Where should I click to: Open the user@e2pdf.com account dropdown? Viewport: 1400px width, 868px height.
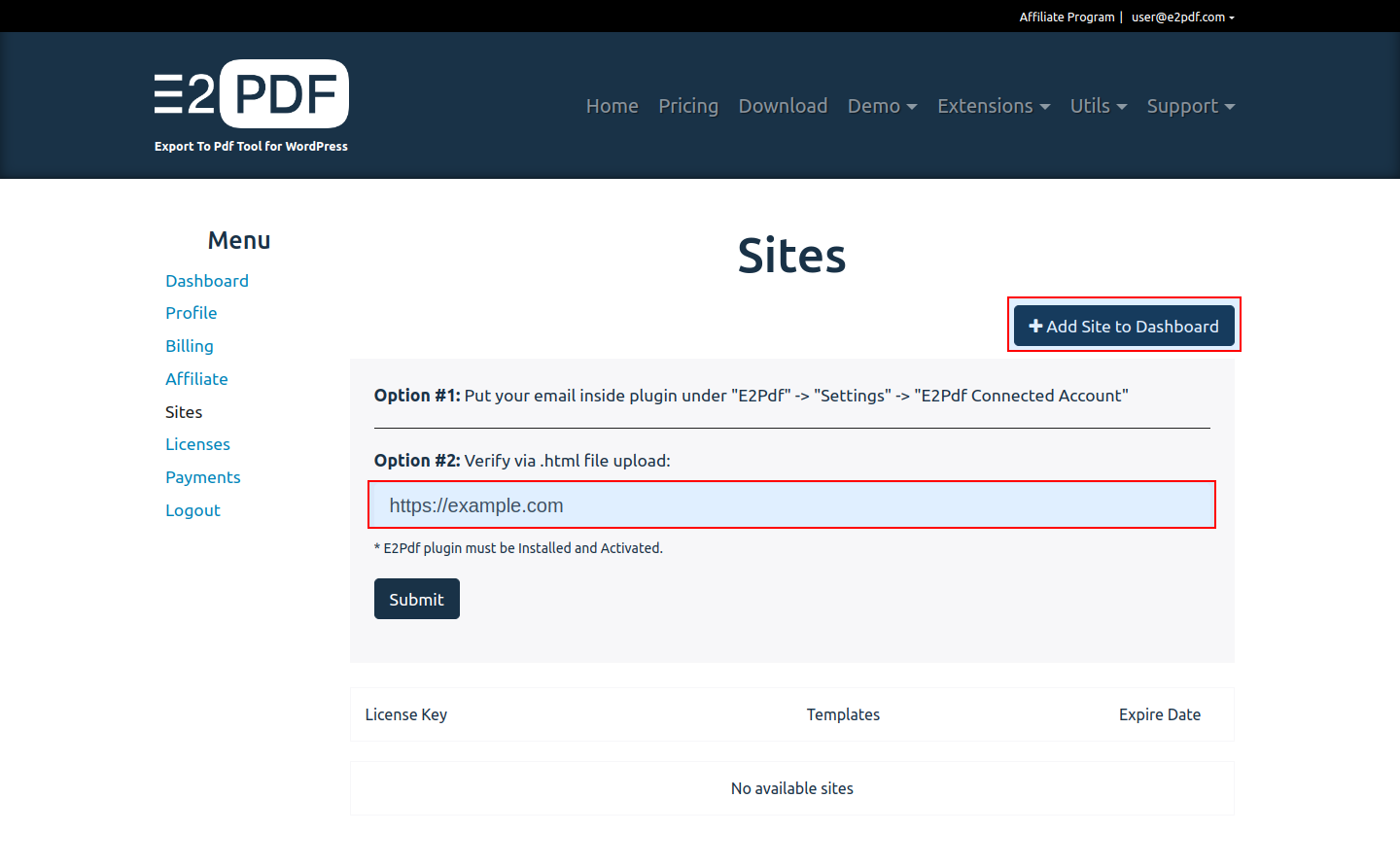click(1182, 17)
